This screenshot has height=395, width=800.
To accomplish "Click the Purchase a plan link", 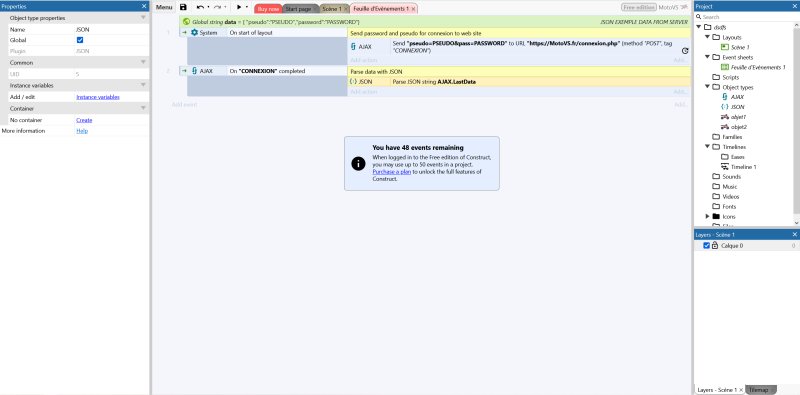I will 391,172.
